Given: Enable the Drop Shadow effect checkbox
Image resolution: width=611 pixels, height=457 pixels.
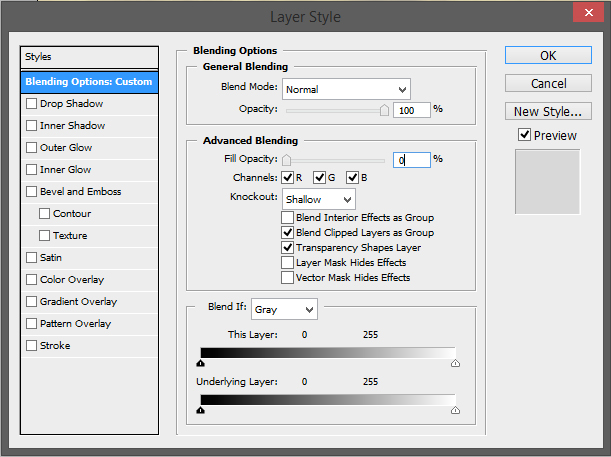Looking at the screenshot, I should (x=31, y=104).
